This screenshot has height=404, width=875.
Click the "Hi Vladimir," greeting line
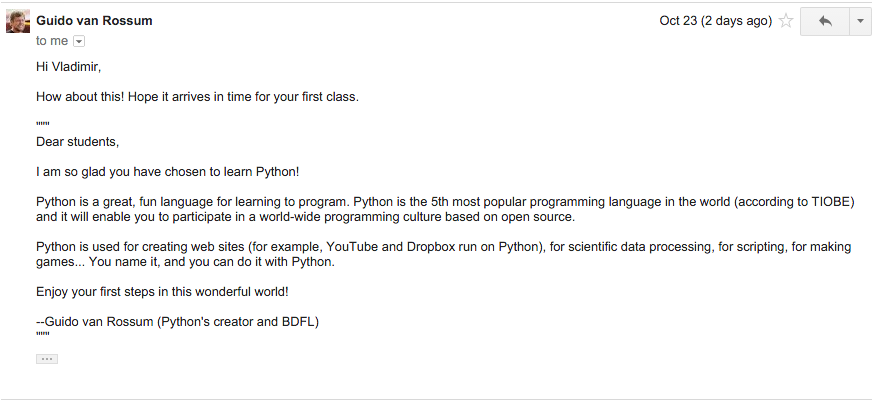(69, 66)
